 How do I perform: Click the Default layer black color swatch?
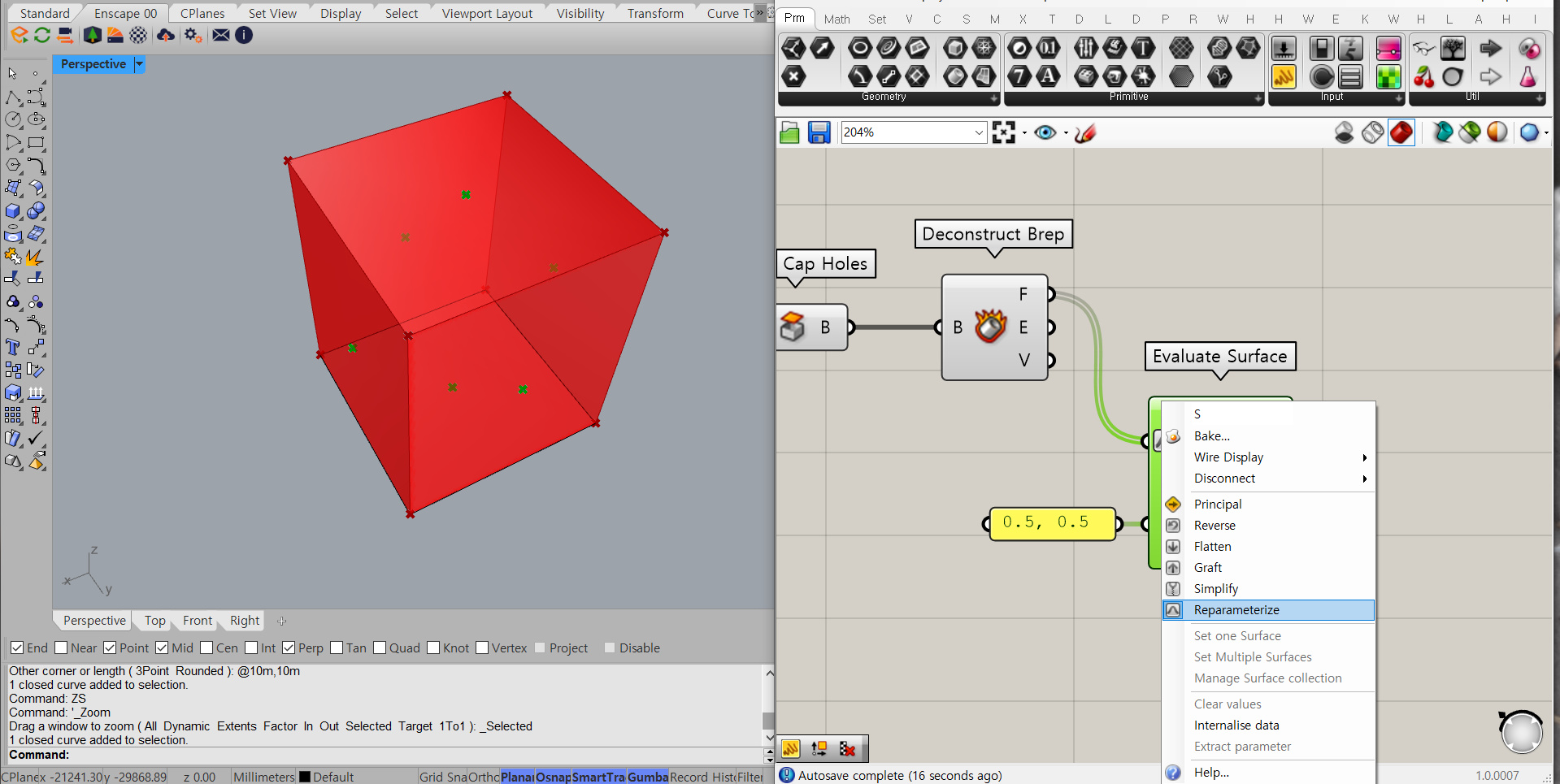click(x=305, y=777)
